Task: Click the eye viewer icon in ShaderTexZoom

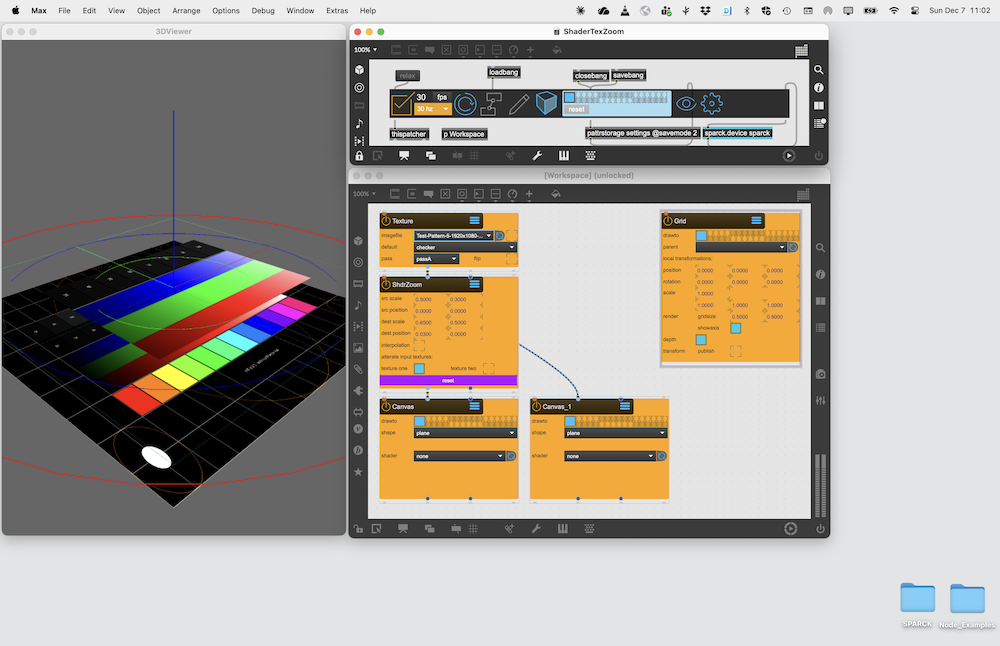Action: pyautogui.click(x=685, y=103)
